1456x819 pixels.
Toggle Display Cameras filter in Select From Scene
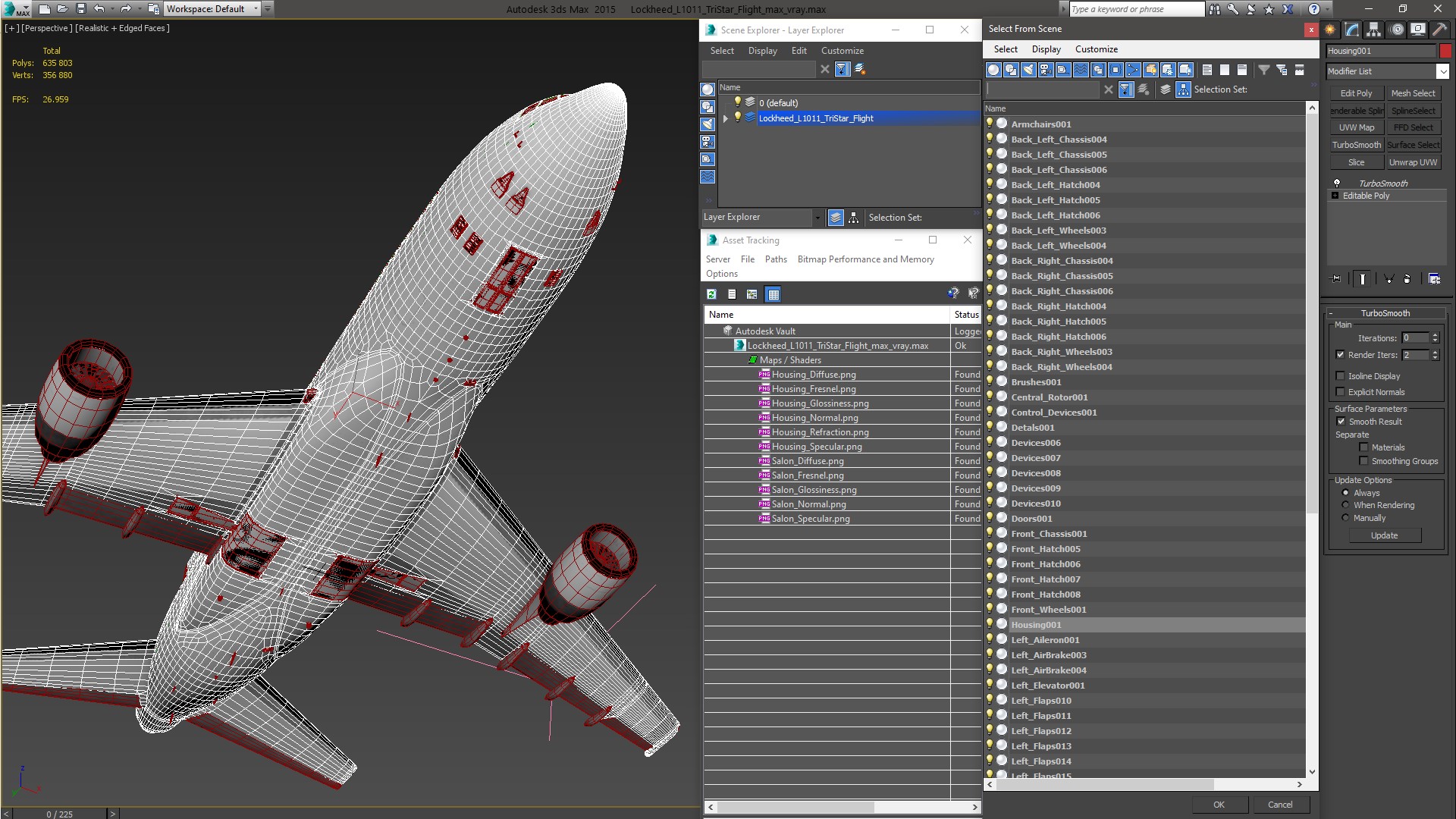coord(1046,70)
